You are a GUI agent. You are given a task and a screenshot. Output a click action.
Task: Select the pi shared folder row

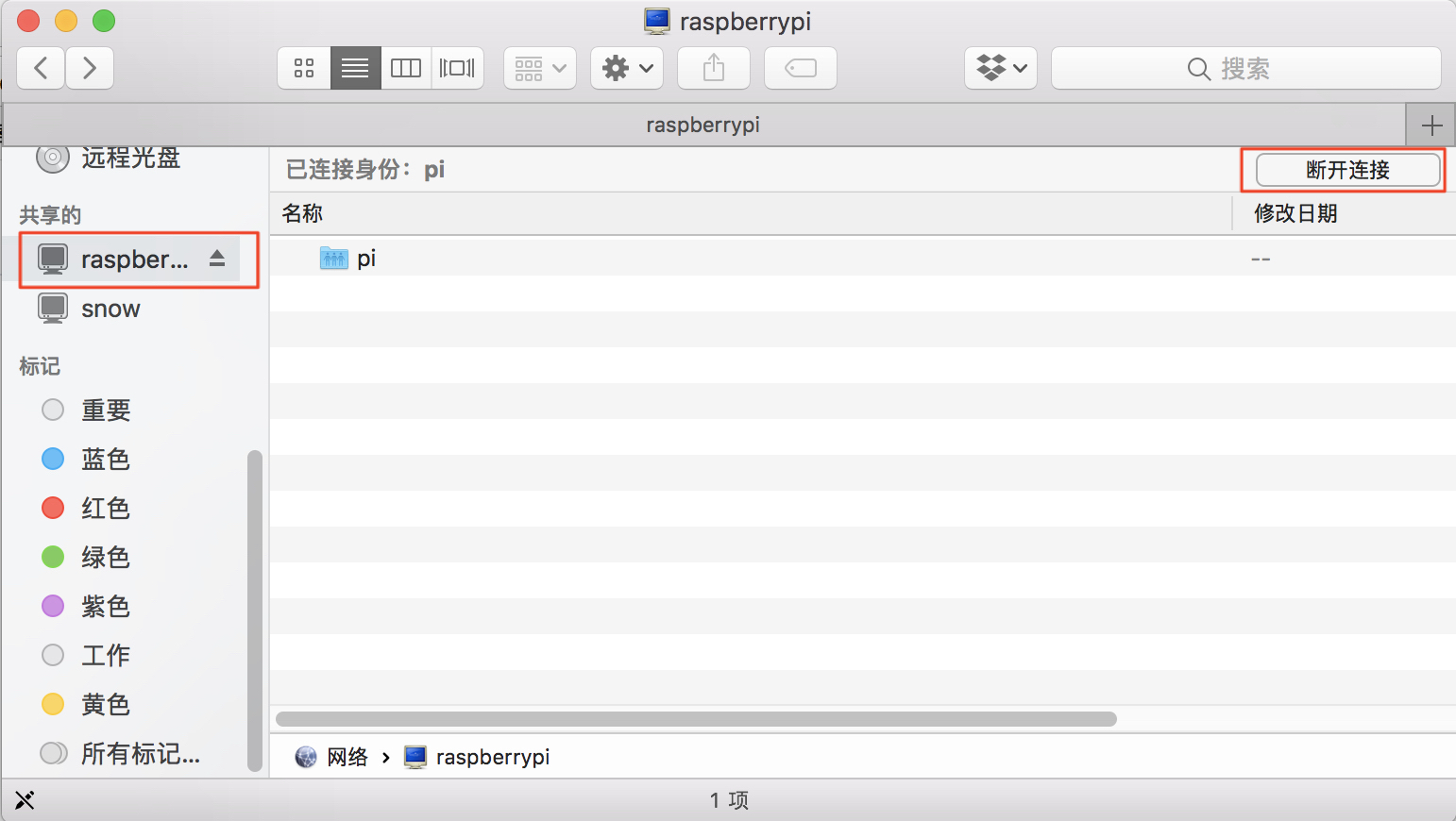coord(862,258)
